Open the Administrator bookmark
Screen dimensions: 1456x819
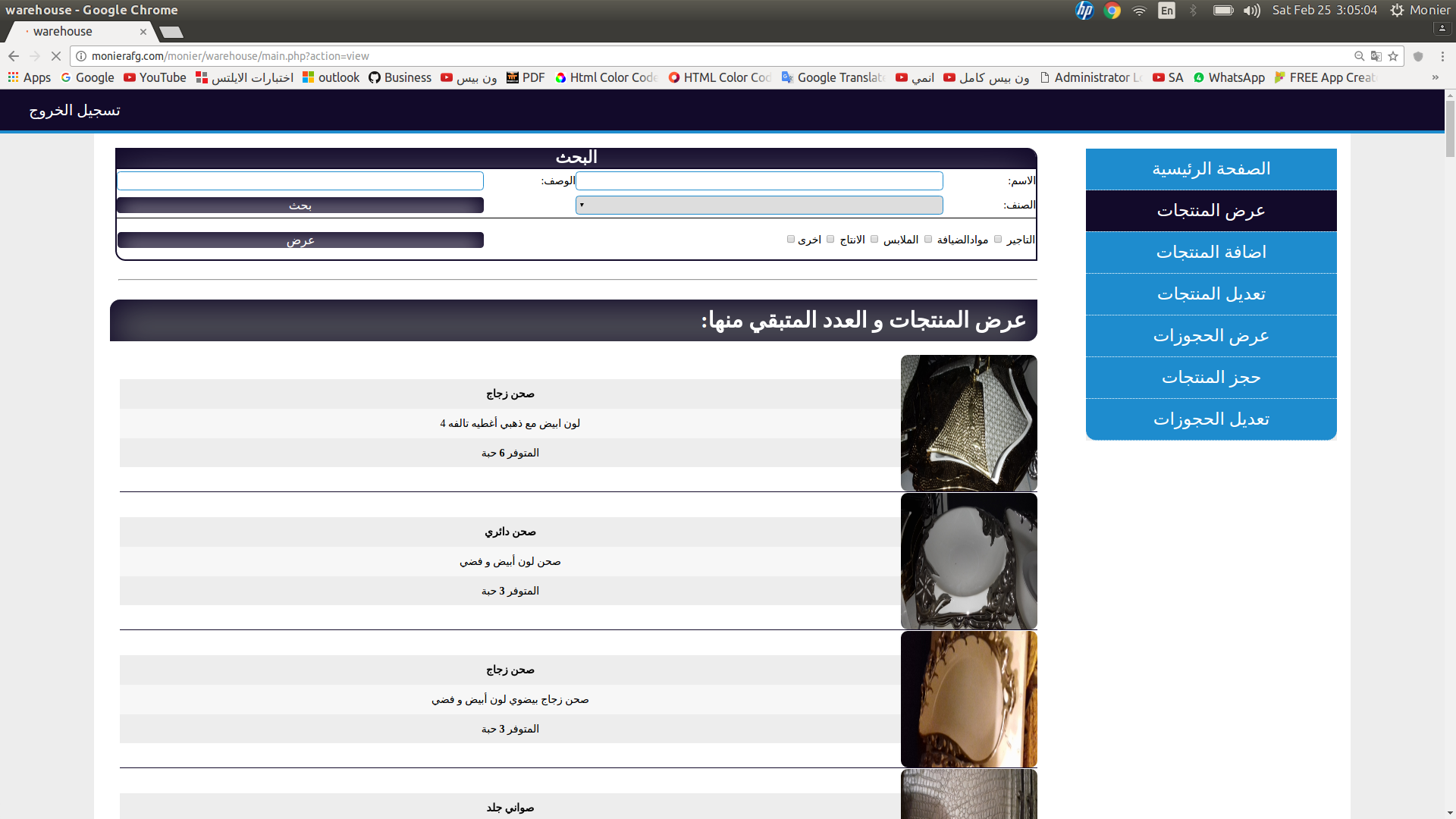tap(1091, 77)
